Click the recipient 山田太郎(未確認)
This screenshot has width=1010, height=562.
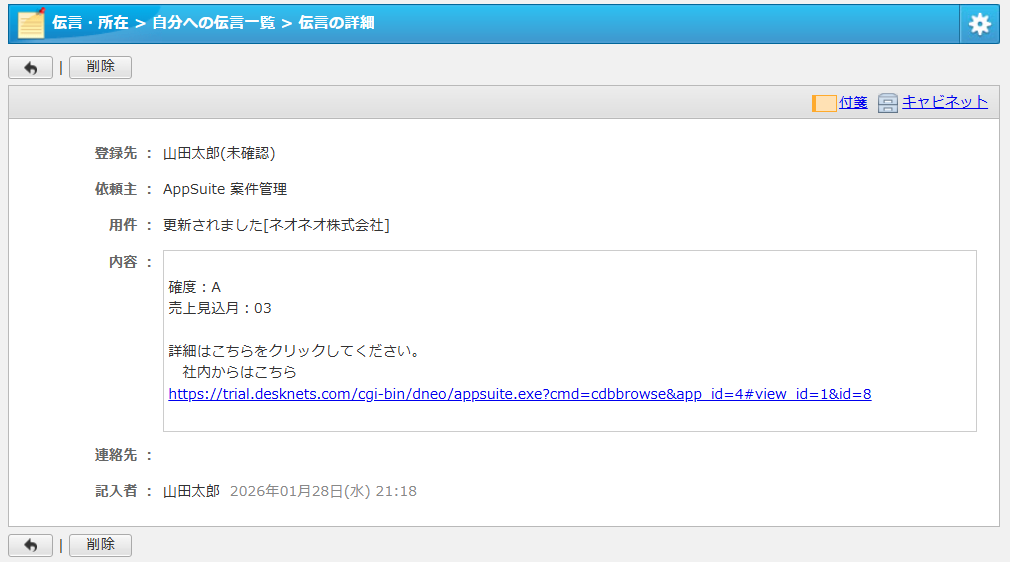[x=219, y=153]
